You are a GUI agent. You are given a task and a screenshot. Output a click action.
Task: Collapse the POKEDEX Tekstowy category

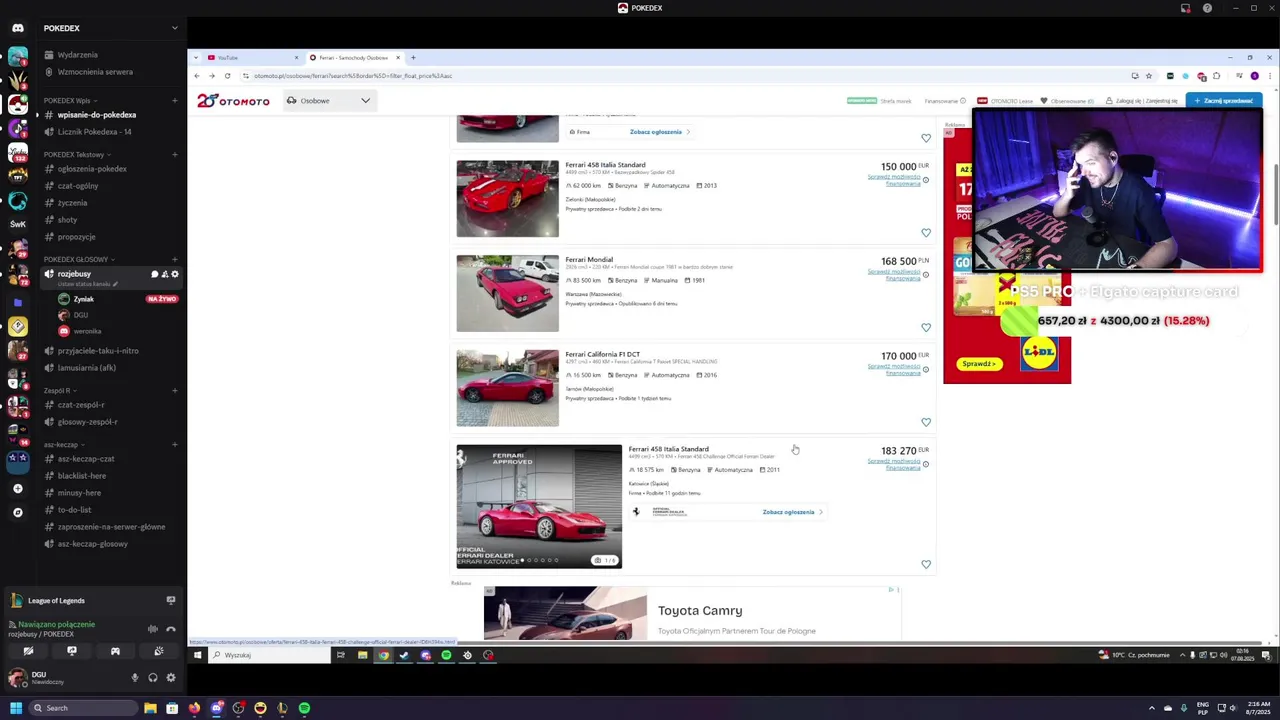click(77, 155)
